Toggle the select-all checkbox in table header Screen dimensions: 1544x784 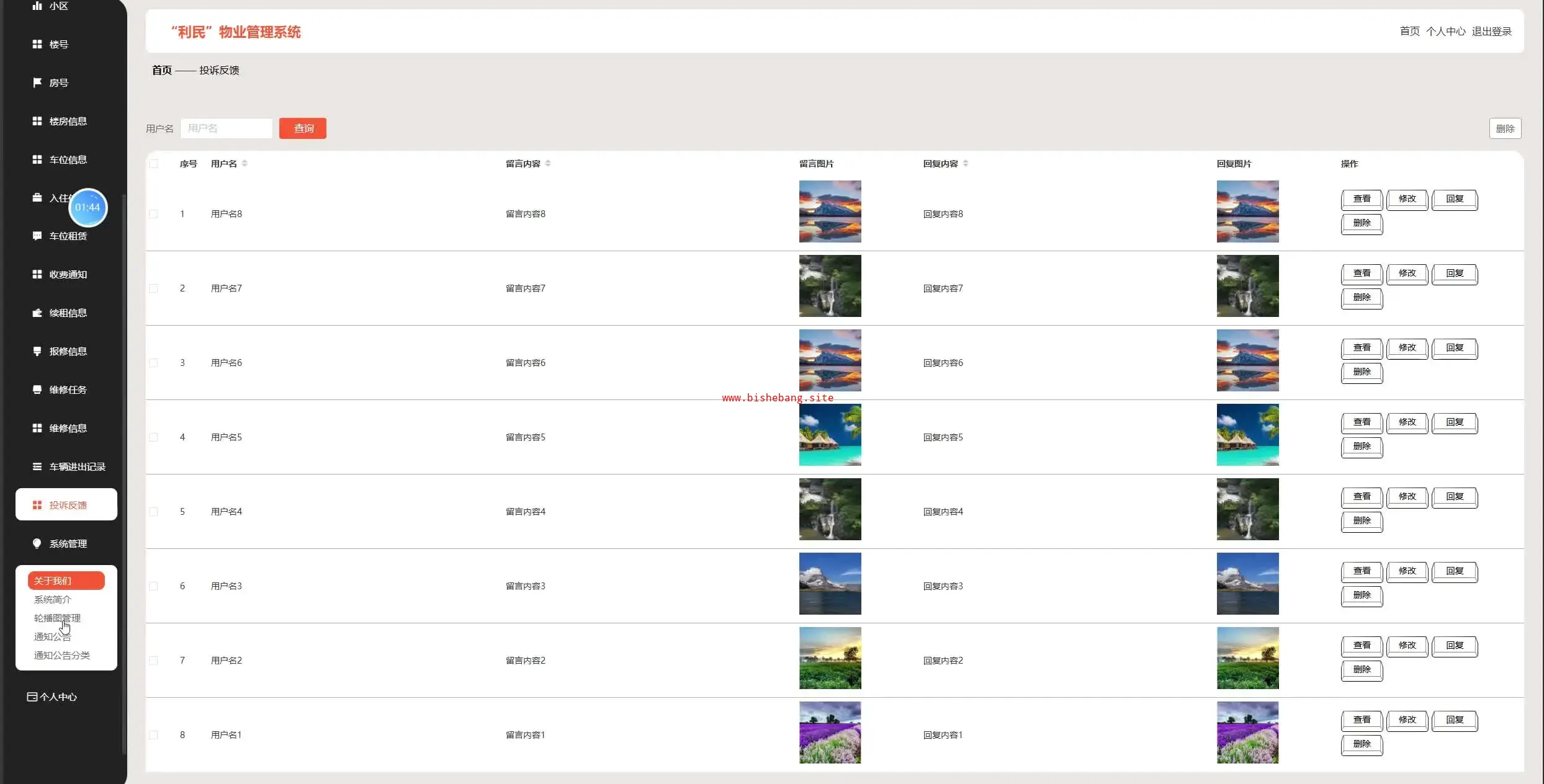[154, 164]
